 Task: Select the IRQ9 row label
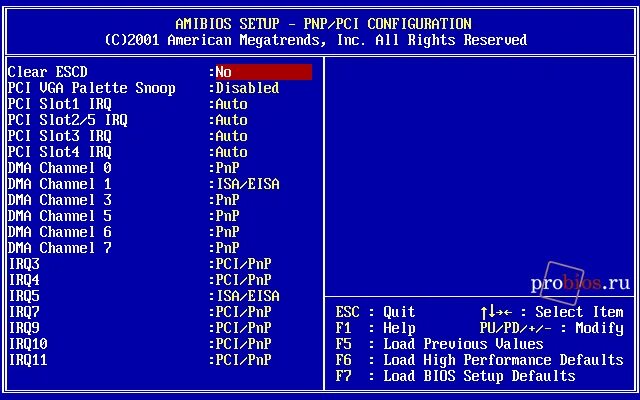click(24, 328)
